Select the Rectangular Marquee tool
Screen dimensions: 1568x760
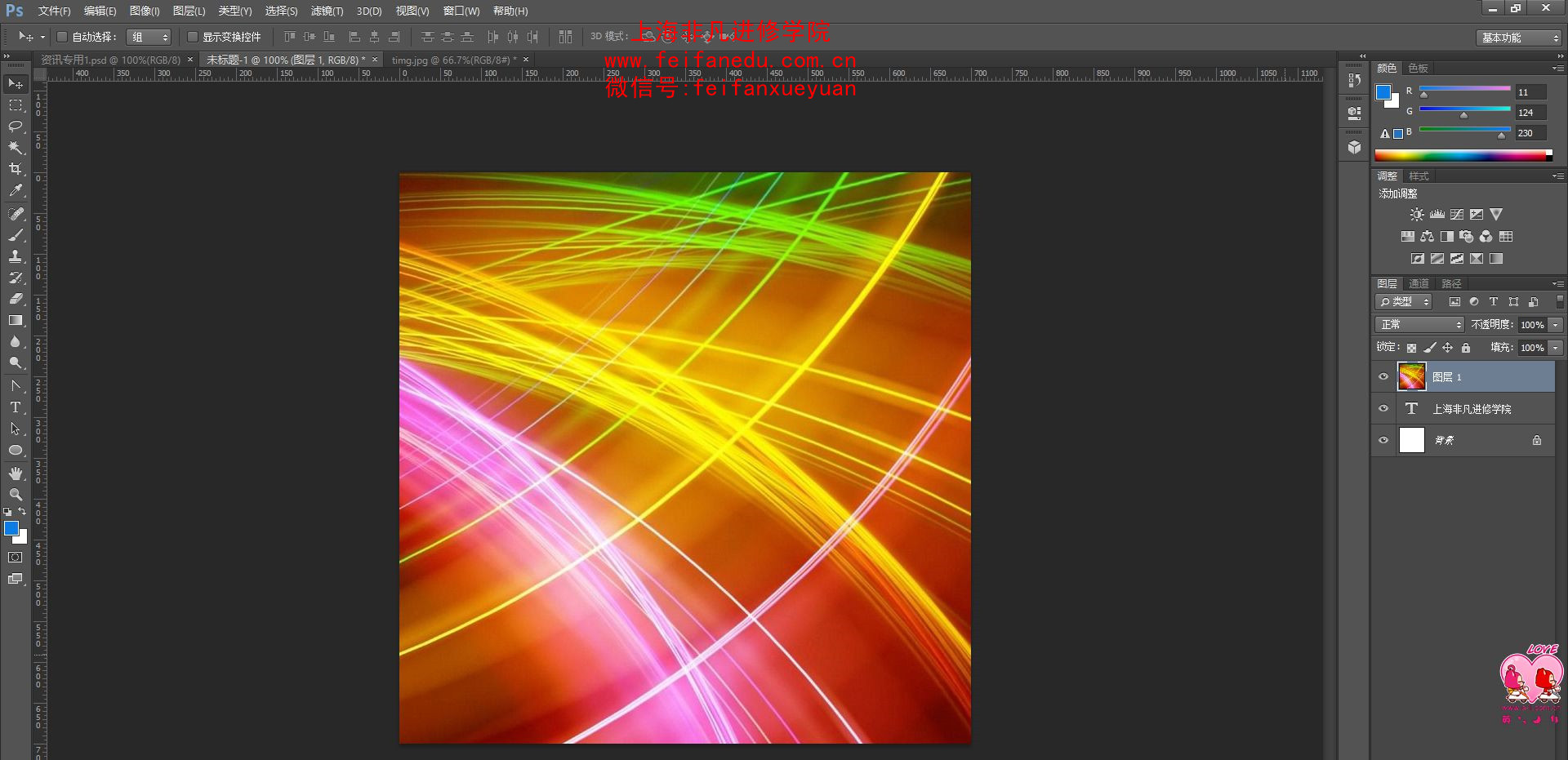click(16, 105)
